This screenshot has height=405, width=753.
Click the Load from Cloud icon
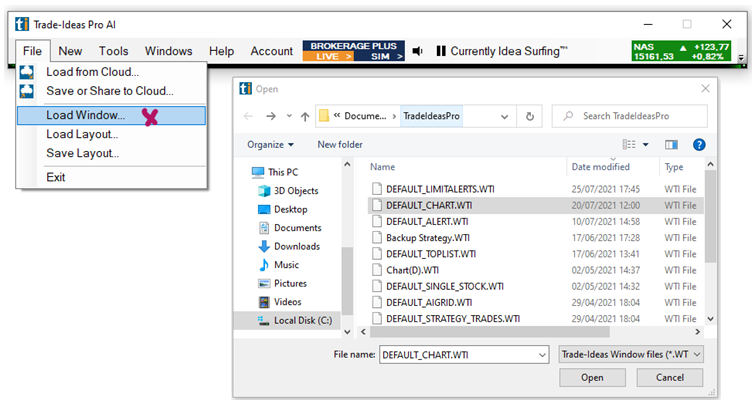click(x=27, y=72)
